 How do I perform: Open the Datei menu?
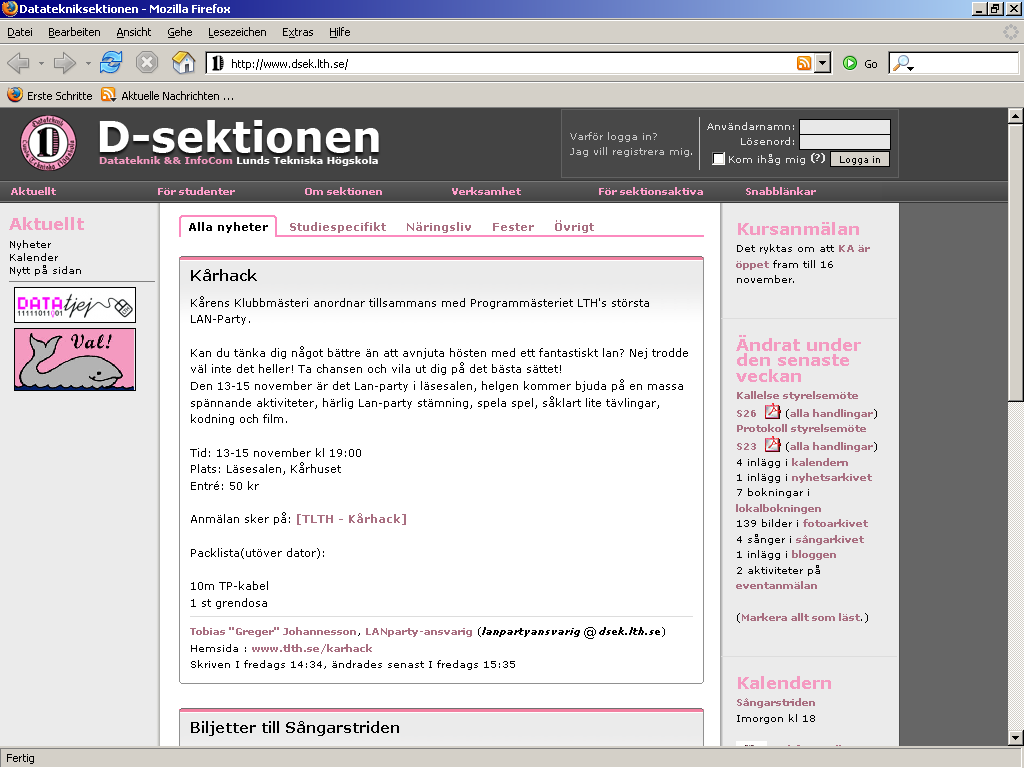[20, 32]
